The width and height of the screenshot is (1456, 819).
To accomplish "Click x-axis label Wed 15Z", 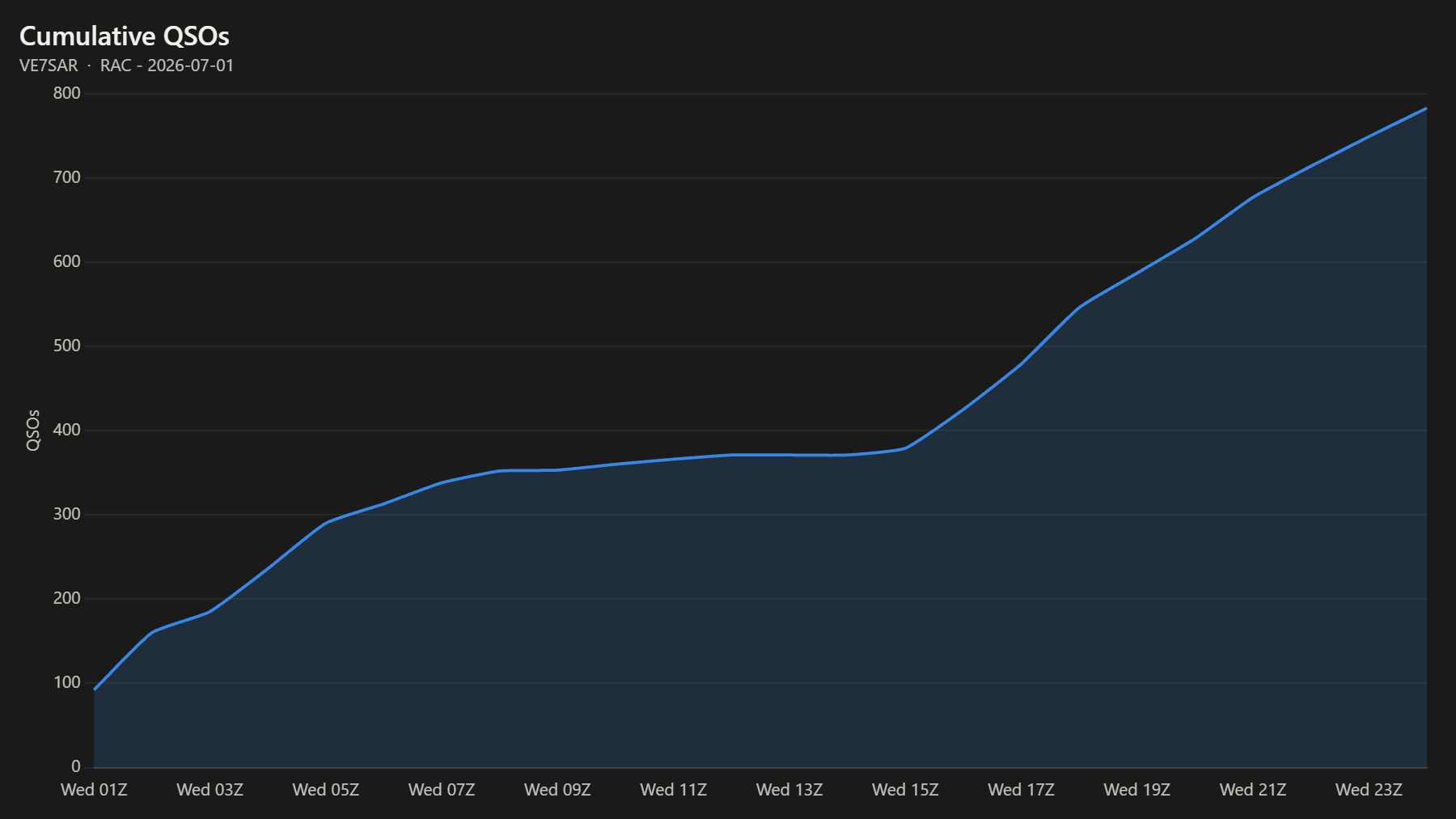I will tap(905, 790).
